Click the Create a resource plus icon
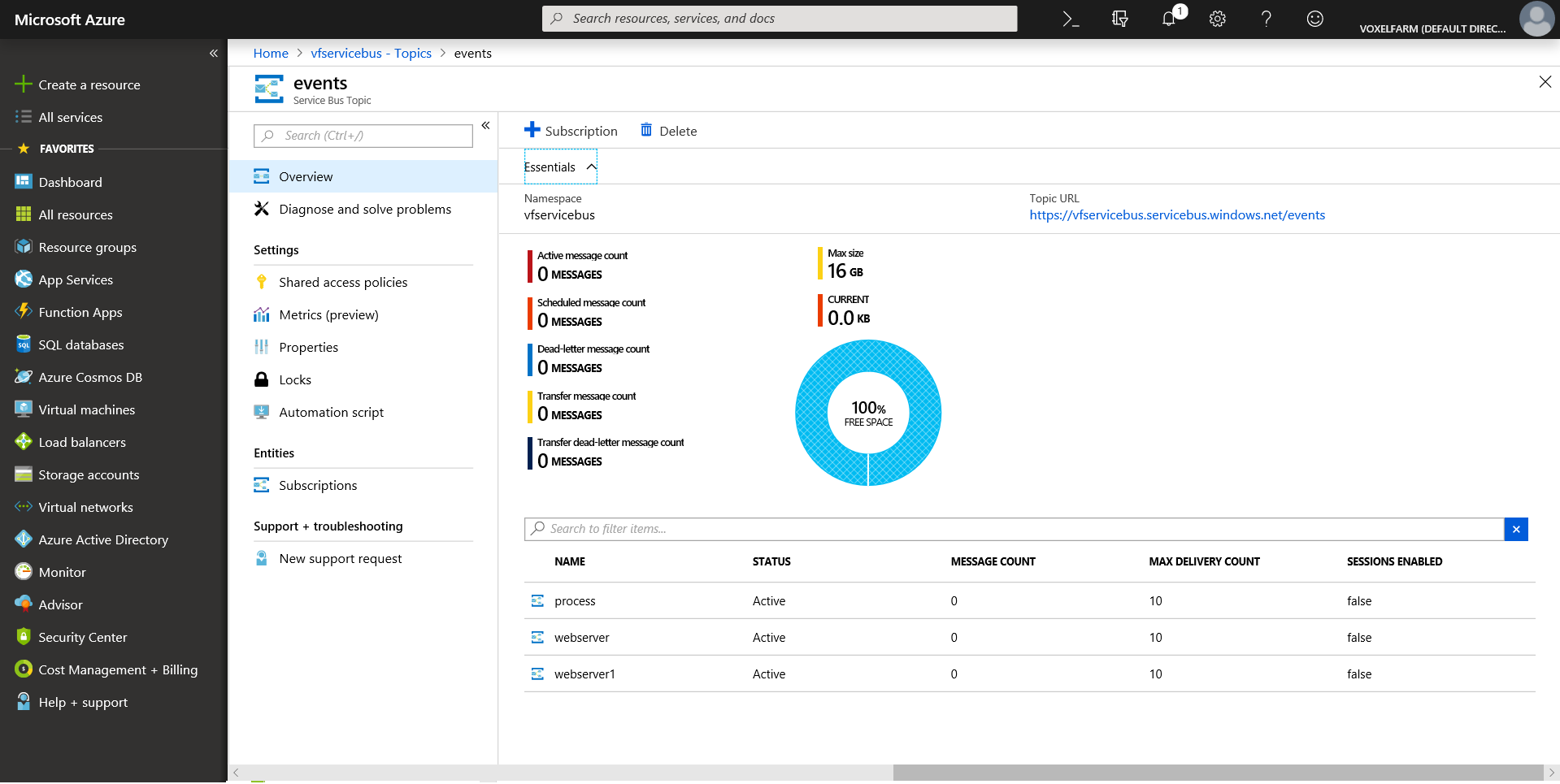This screenshot has width=1560, height=784. (x=24, y=84)
